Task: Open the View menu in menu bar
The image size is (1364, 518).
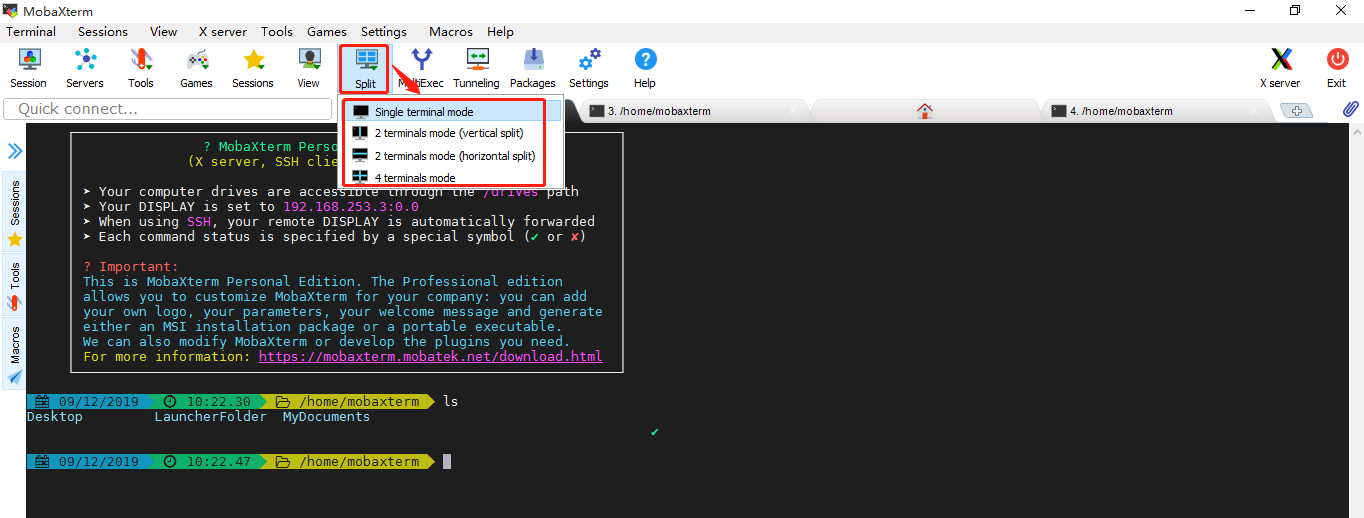Action: point(163,31)
